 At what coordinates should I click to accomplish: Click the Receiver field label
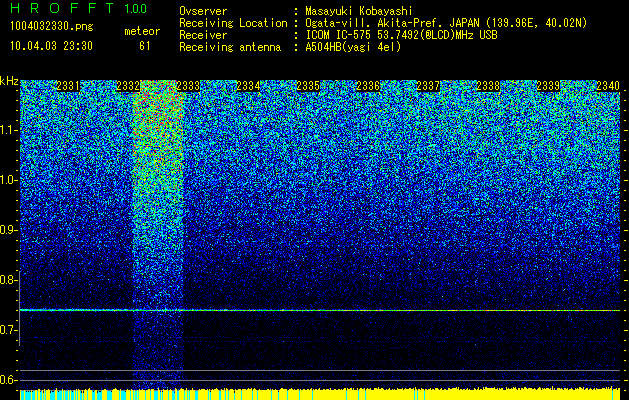click(x=203, y=35)
